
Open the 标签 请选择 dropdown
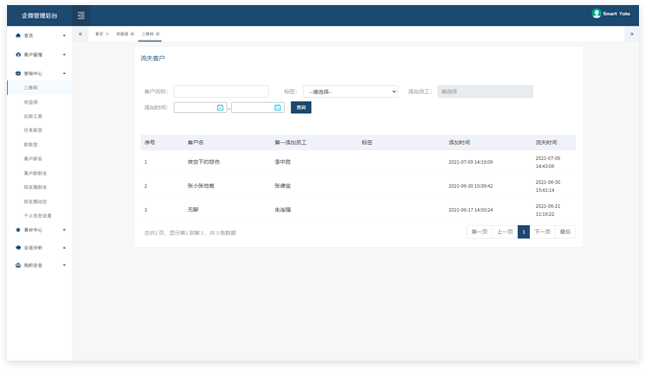(x=351, y=91)
